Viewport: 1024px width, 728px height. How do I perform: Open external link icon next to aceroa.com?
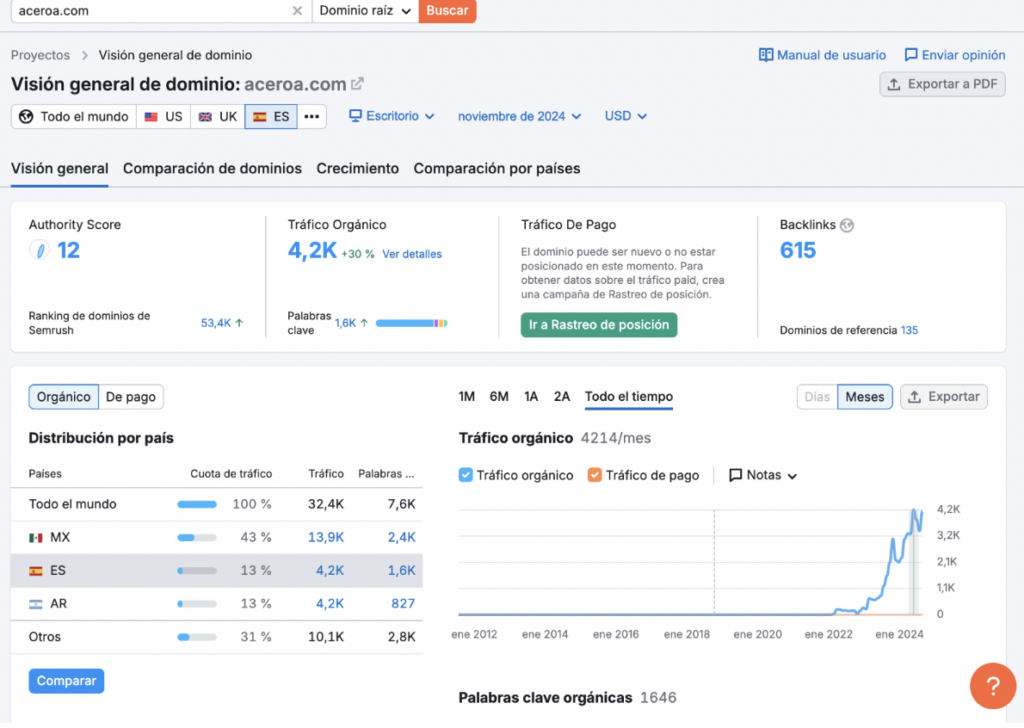357,84
